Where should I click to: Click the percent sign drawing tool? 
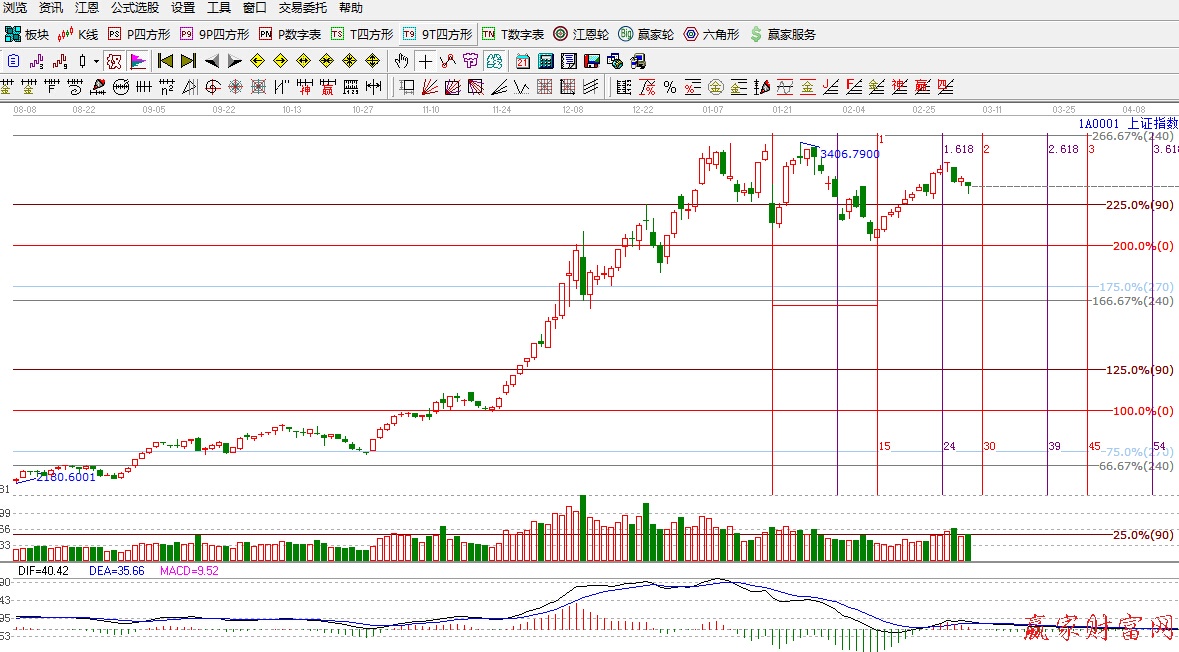[669, 87]
